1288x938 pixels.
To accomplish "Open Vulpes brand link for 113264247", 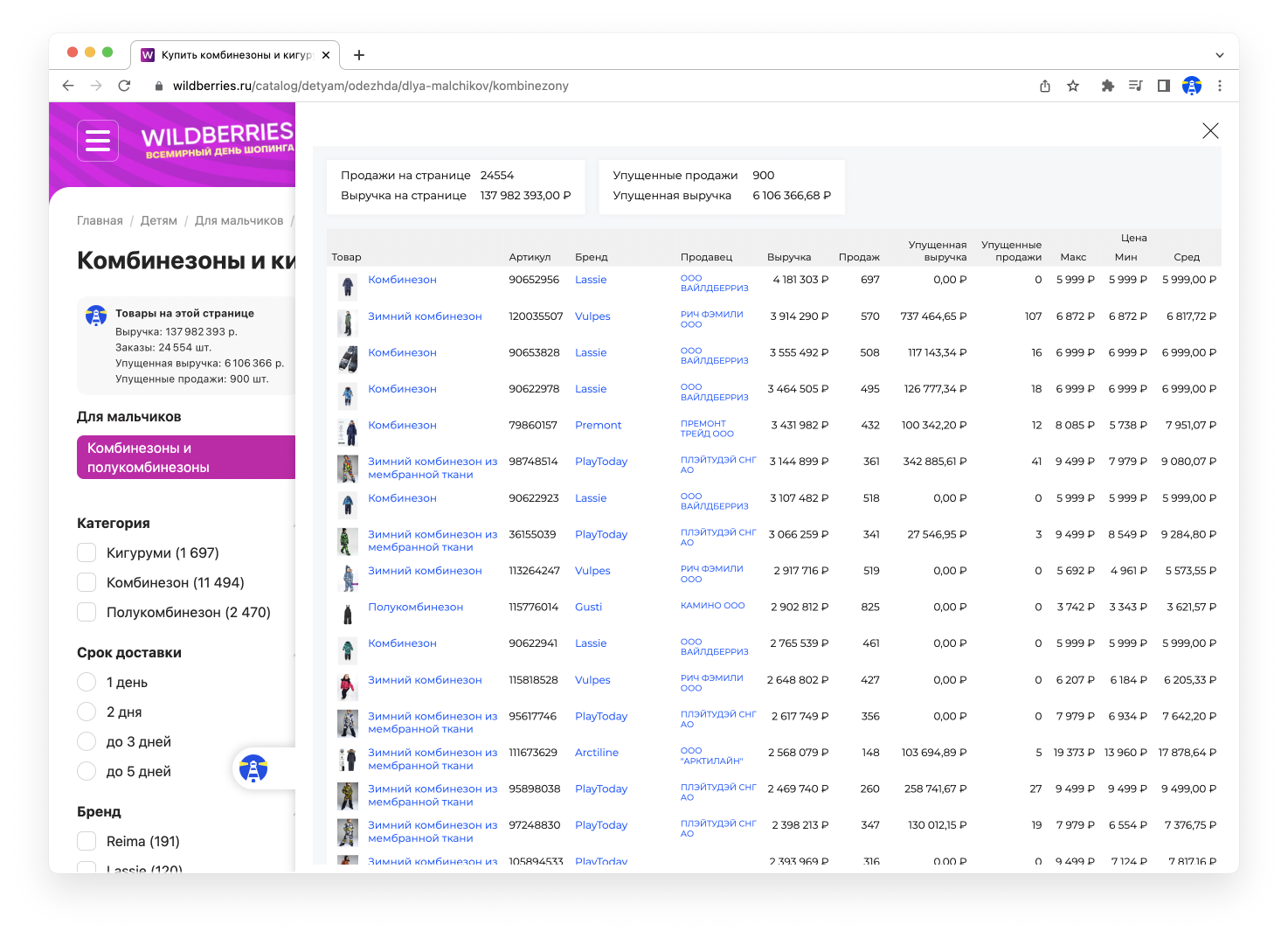I will [592, 571].
